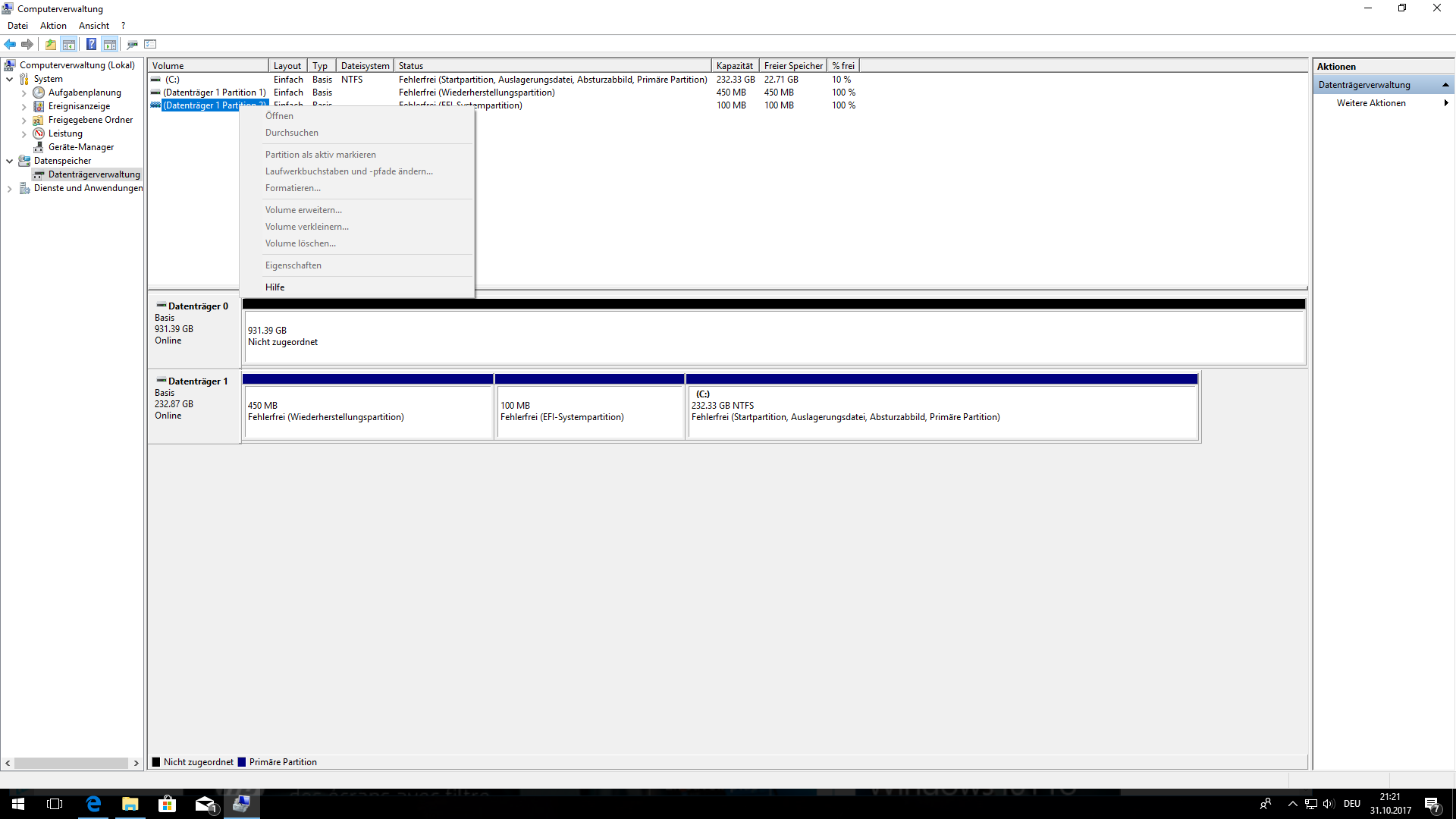Select Ereignisanzeige in the tree
Image resolution: width=1456 pixels, height=819 pixels.
pos(79,106)
